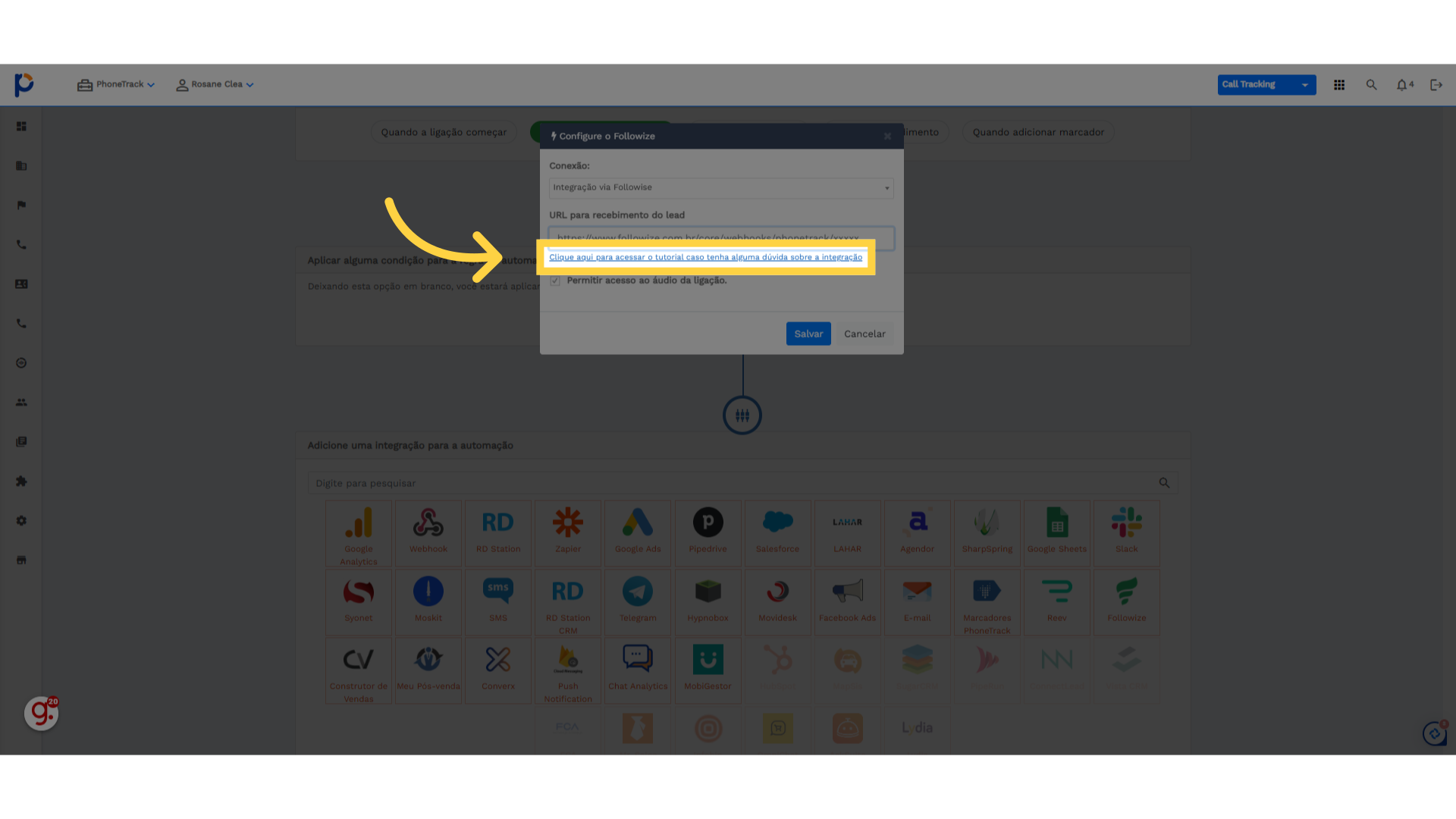Click the magnifier in integration search
Viewport: 1456px width, 819px height.
click(1164, 483)
